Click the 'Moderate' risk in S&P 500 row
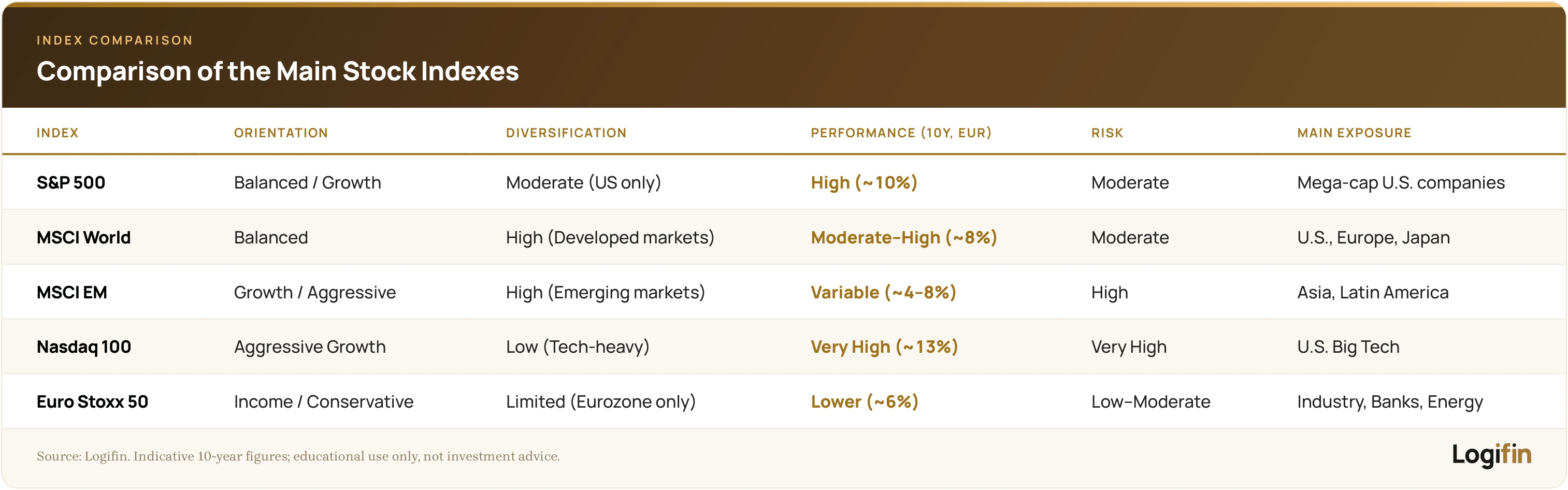This screenshot has height=490, width=1568. [1130, 183]
